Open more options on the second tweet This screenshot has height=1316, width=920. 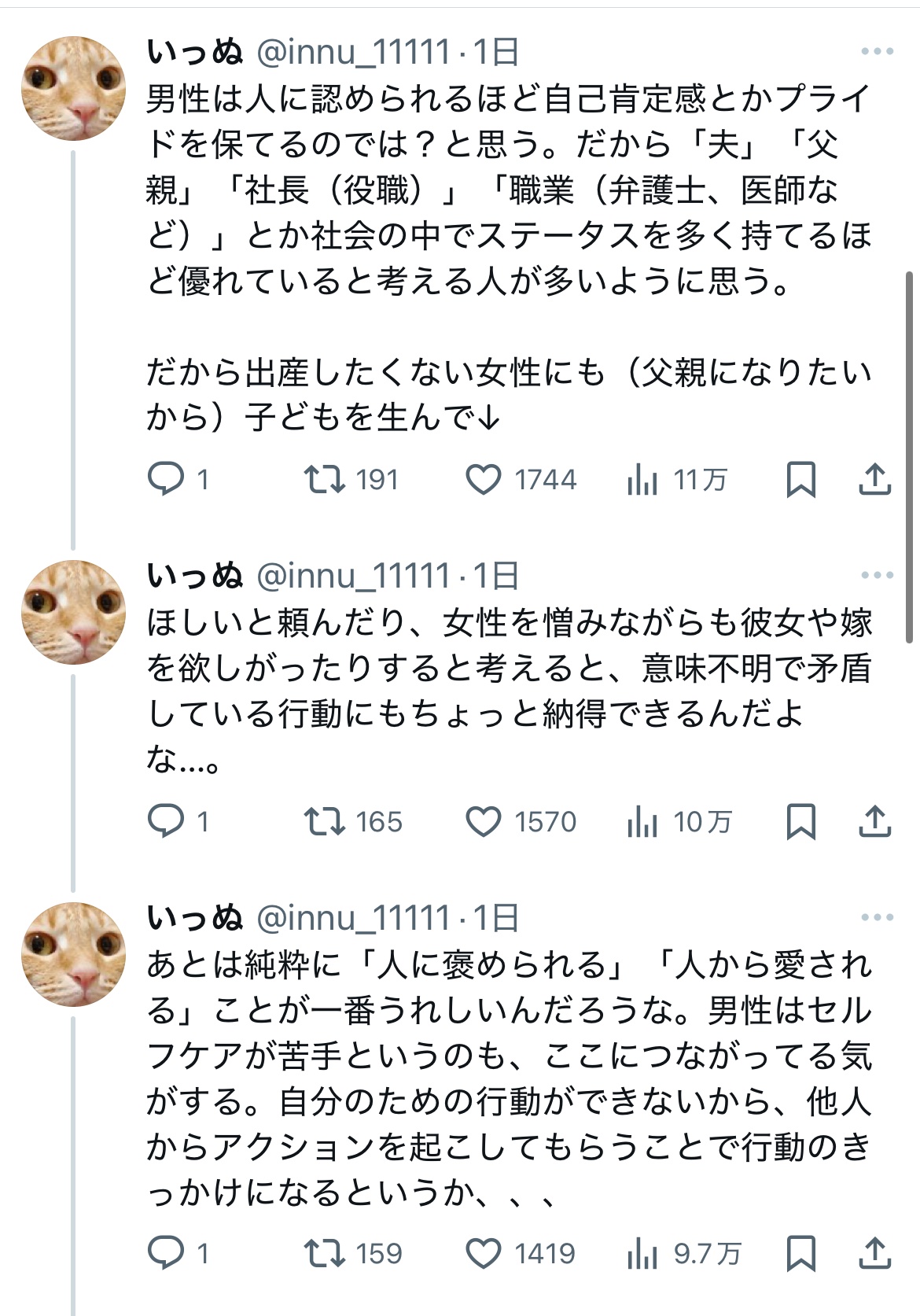[877, 576]
